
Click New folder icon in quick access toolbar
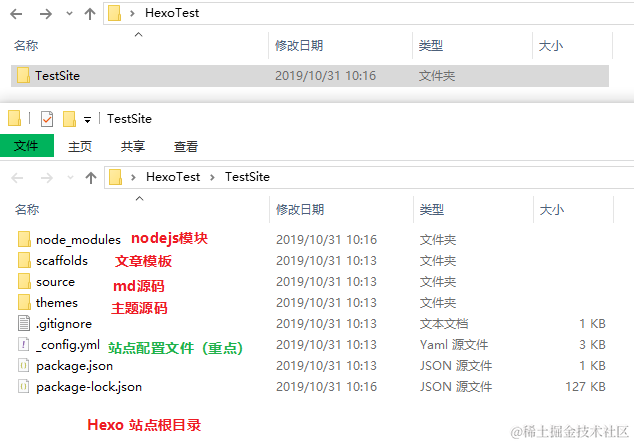70,118
